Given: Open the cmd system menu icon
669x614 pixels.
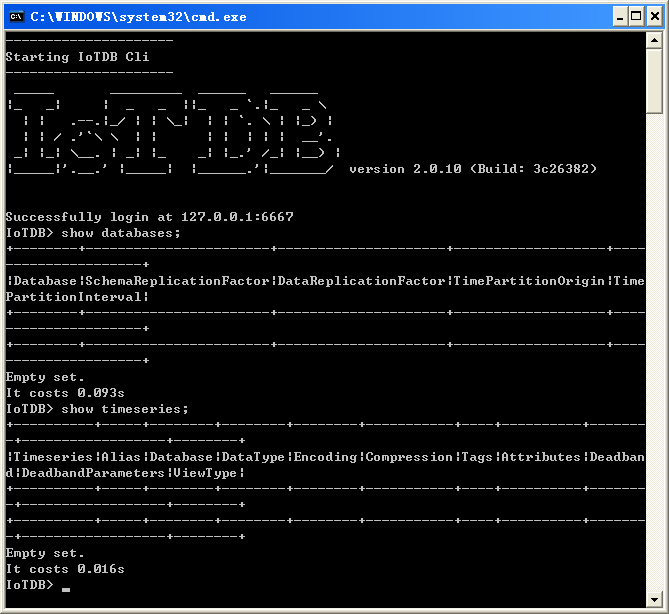Looking at the screenshot, I should [x=16, y=17].
